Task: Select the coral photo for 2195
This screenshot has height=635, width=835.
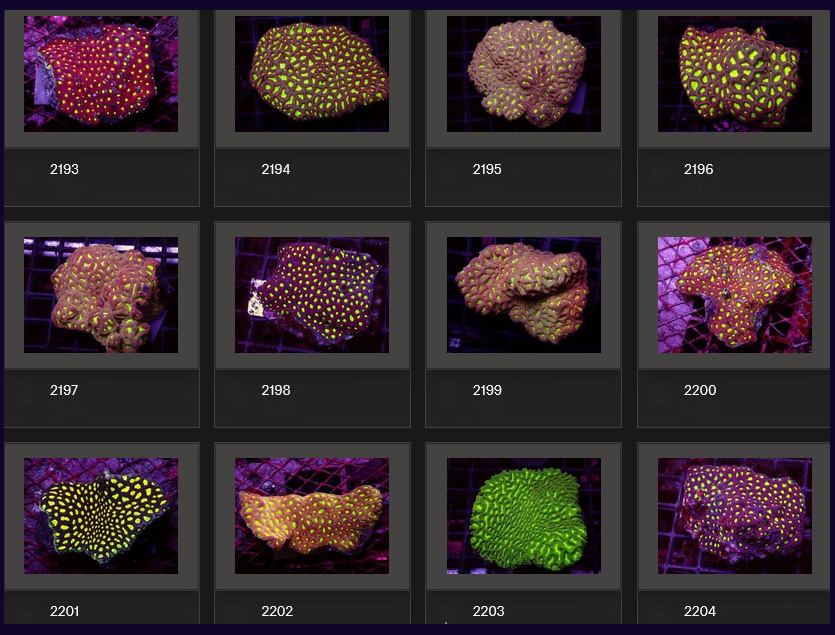Action: coord(523,74)
